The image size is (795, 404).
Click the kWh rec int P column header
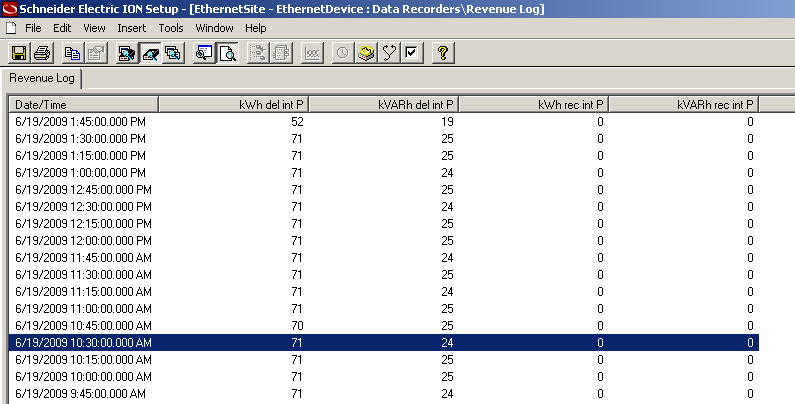534,104
